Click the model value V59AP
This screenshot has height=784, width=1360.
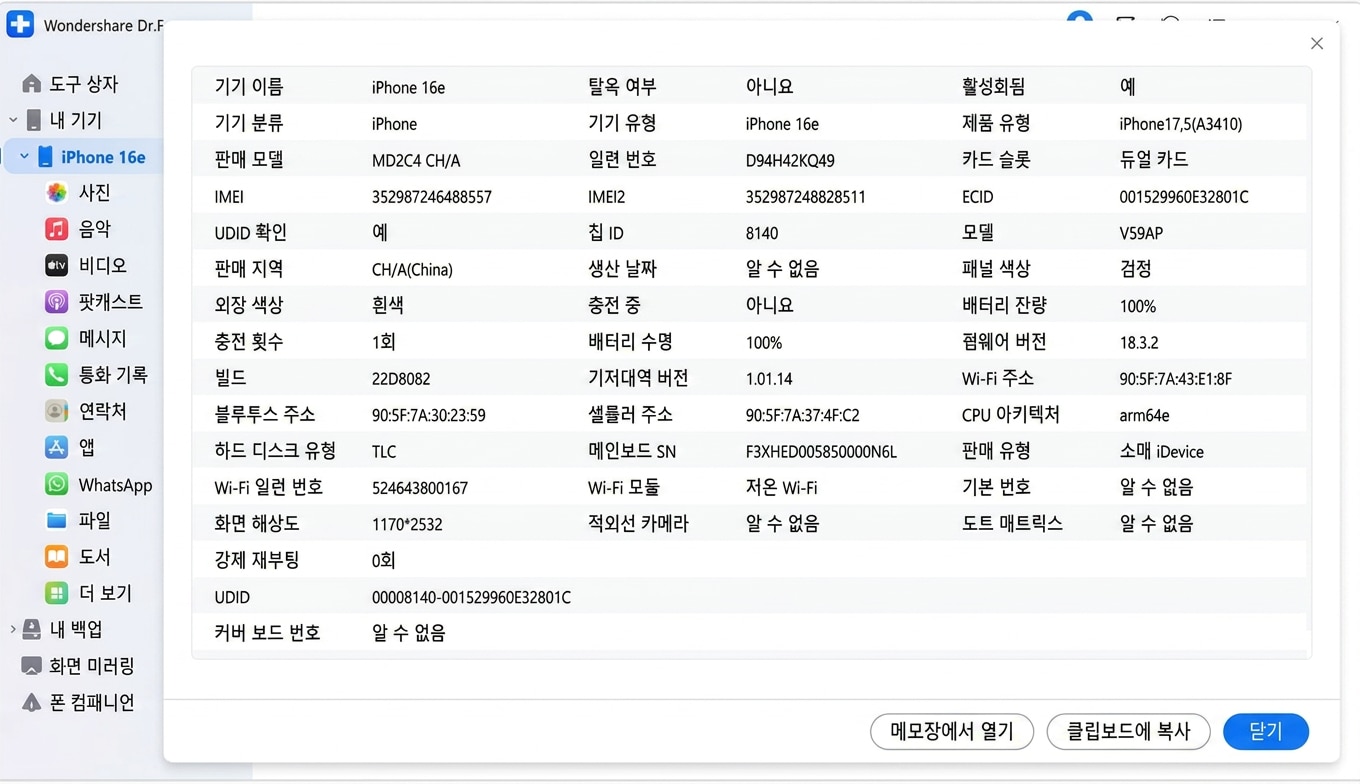pos(1141,233)
